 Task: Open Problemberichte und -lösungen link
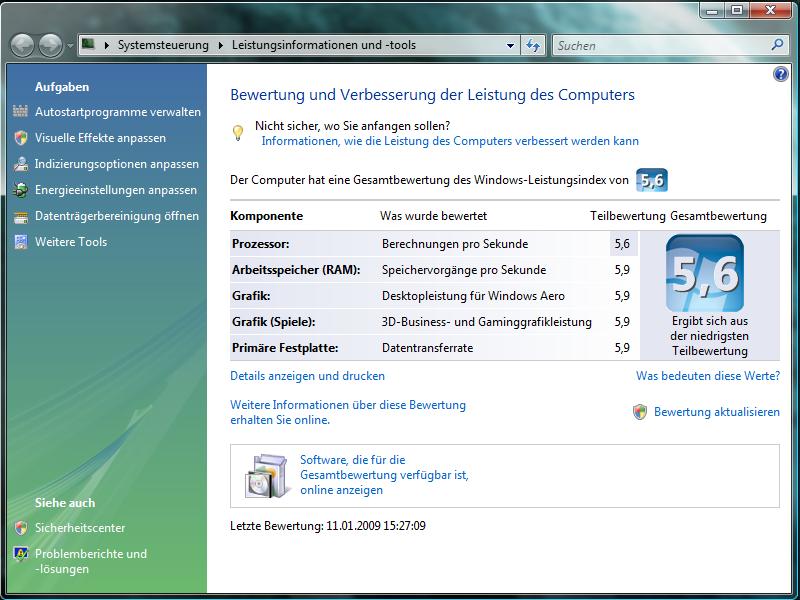tap(91, 561)
